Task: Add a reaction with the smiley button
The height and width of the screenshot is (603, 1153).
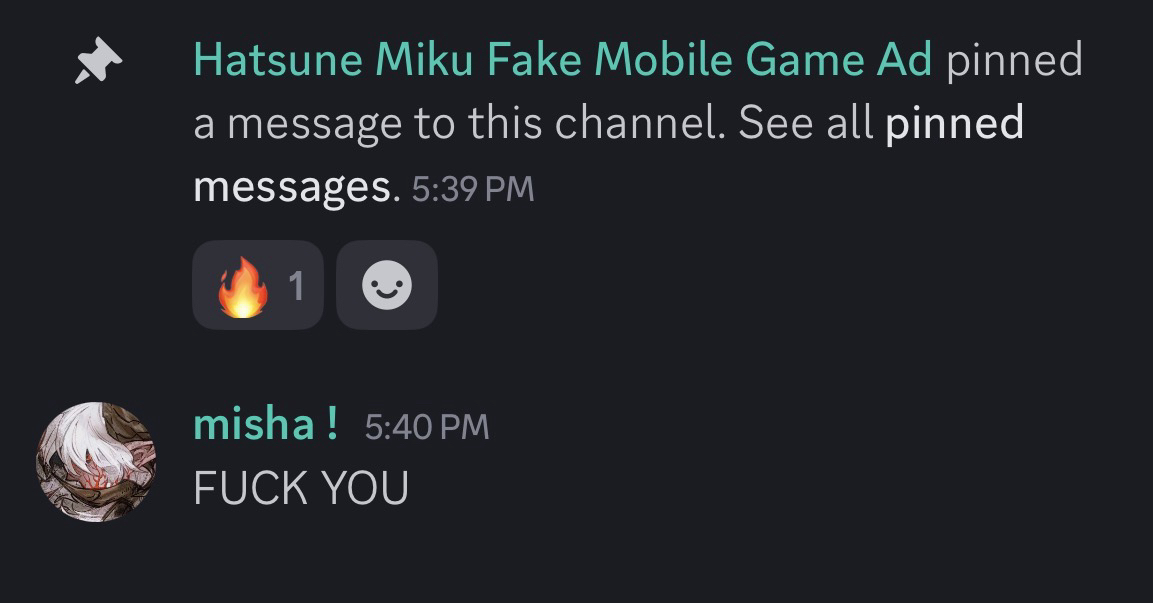Action: (387, 286)
